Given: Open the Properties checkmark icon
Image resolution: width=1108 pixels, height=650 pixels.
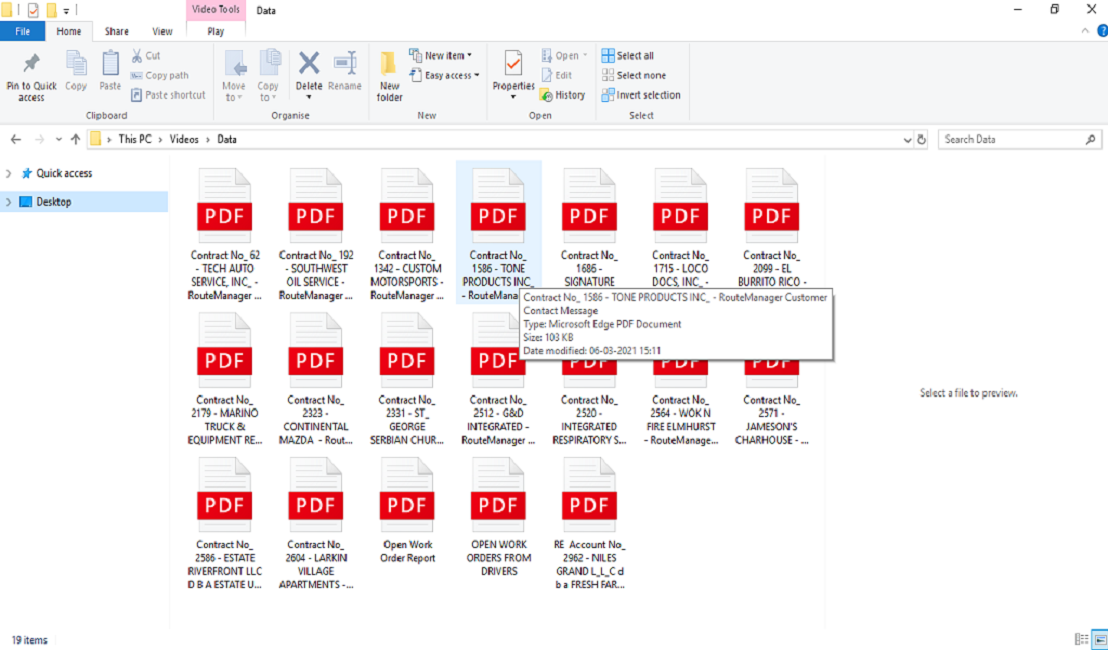Looking at the screenshot, I should pyautogui.click(x=514, y=63).
